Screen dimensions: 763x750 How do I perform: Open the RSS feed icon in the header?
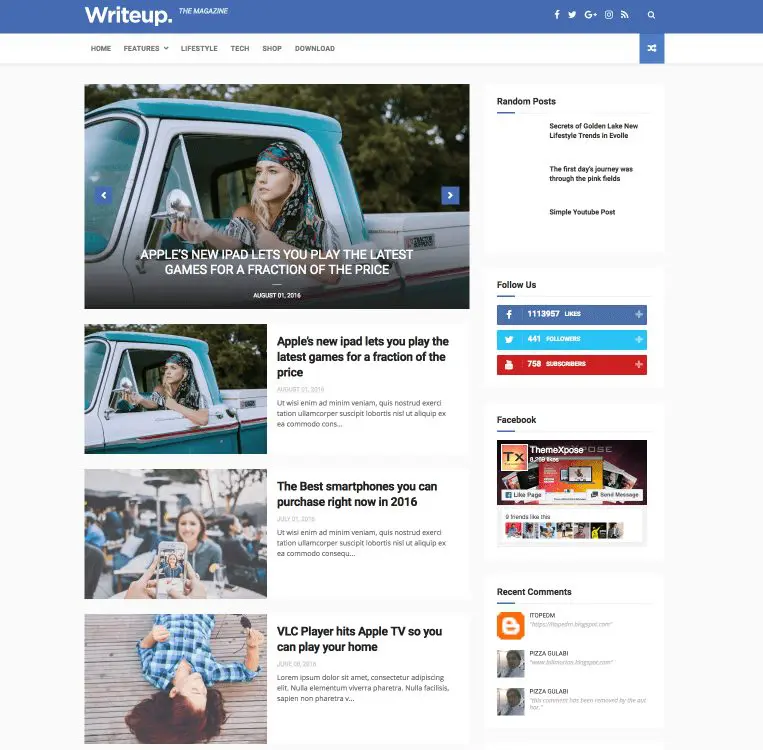pyautogui.click(x=625, y=15)
